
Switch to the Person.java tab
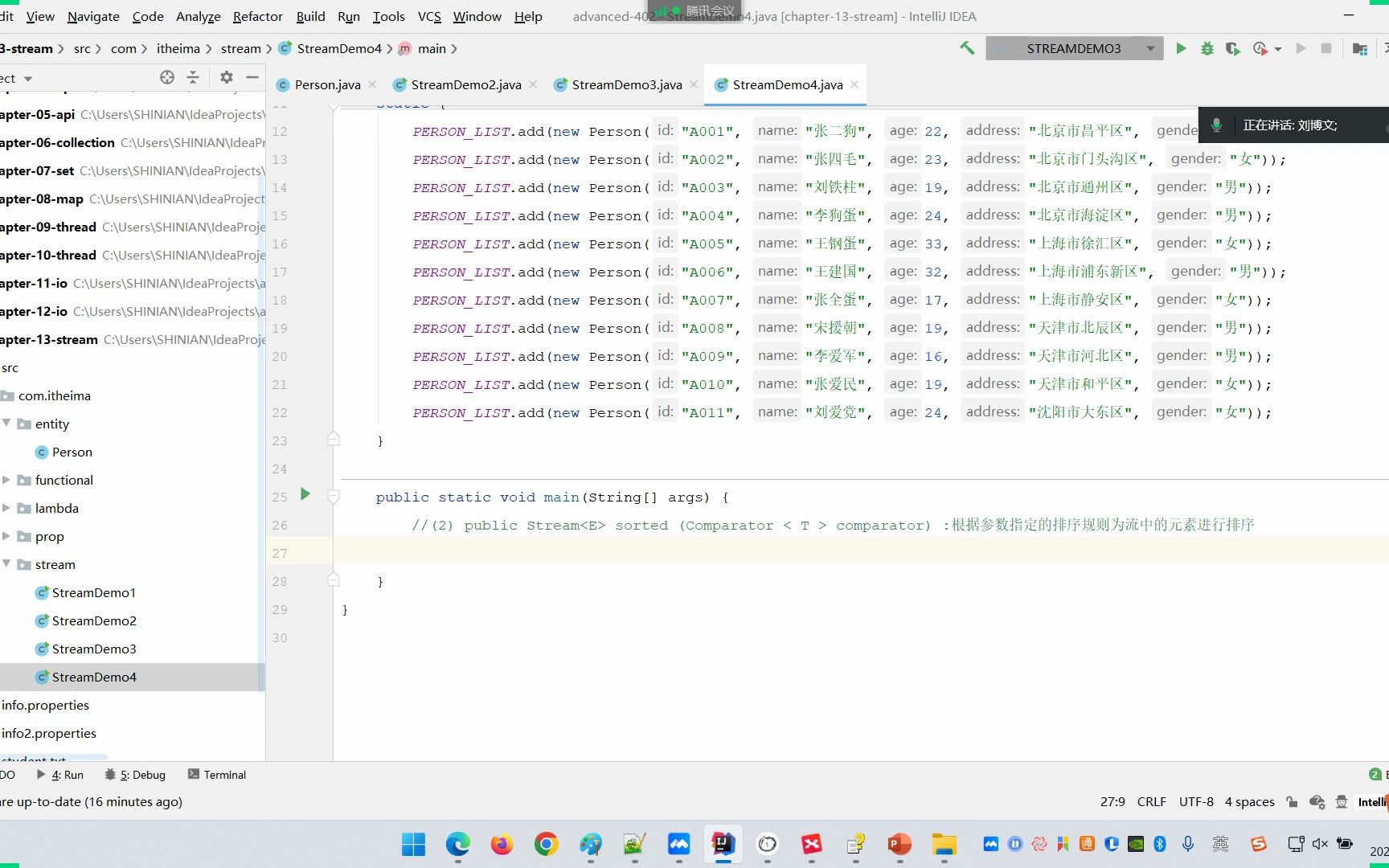[327, 84]
